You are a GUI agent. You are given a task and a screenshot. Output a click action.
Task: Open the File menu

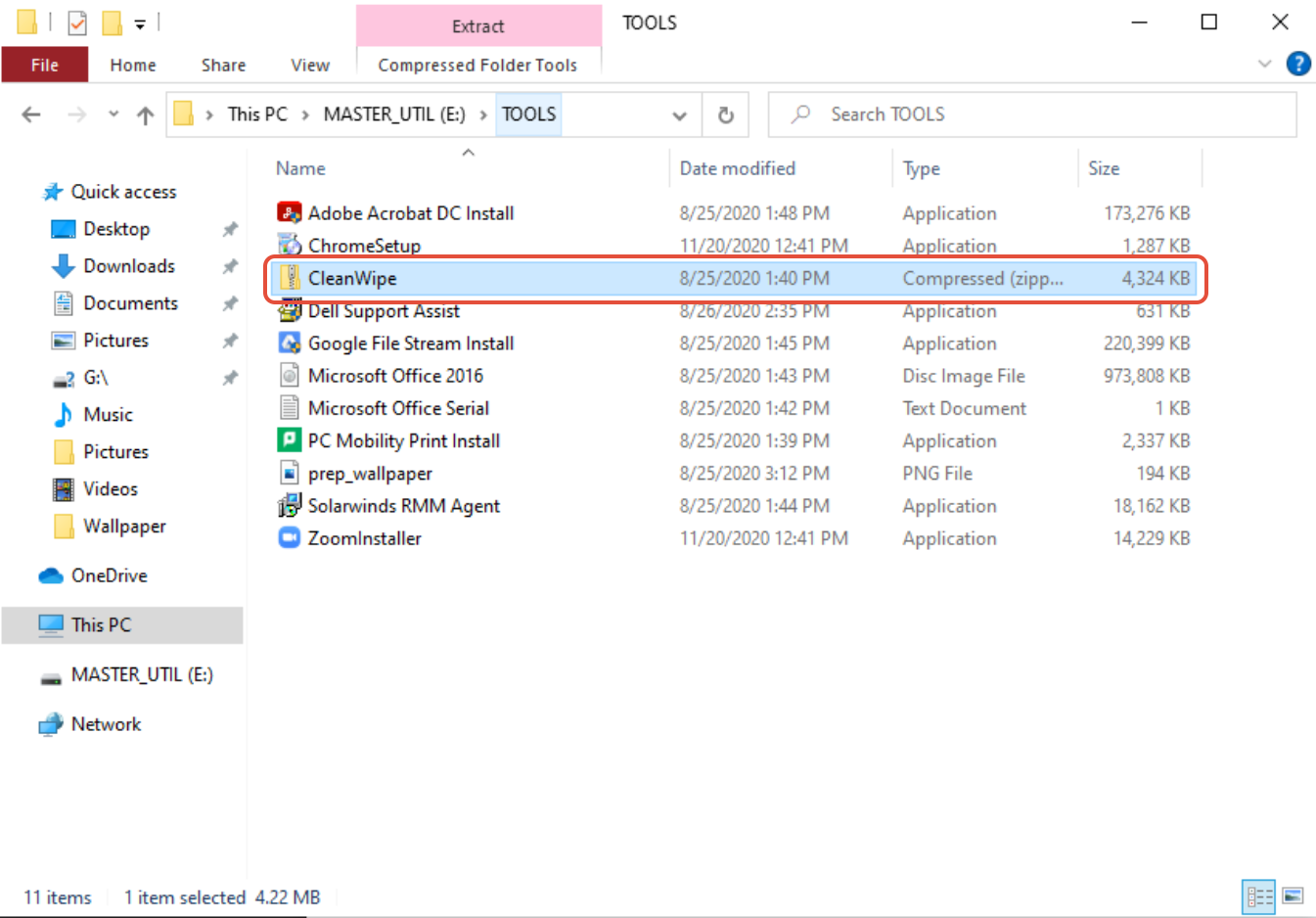point(45,65)
